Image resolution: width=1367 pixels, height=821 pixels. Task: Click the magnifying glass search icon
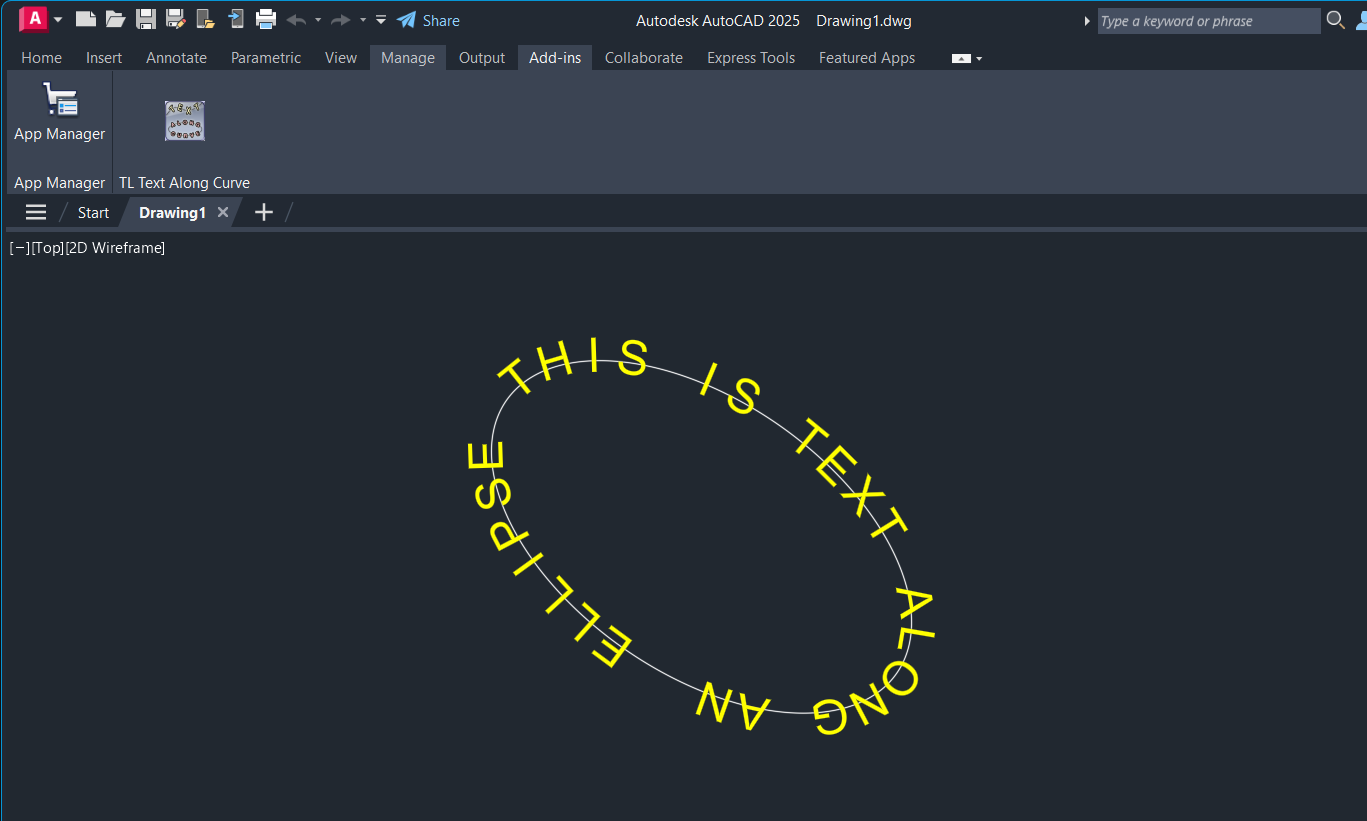(1335, 20)
